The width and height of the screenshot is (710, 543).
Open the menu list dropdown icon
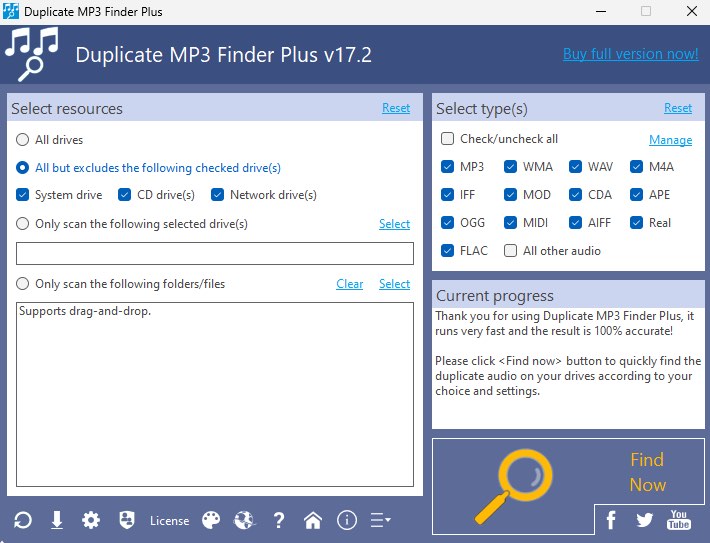tap(380, 520)
